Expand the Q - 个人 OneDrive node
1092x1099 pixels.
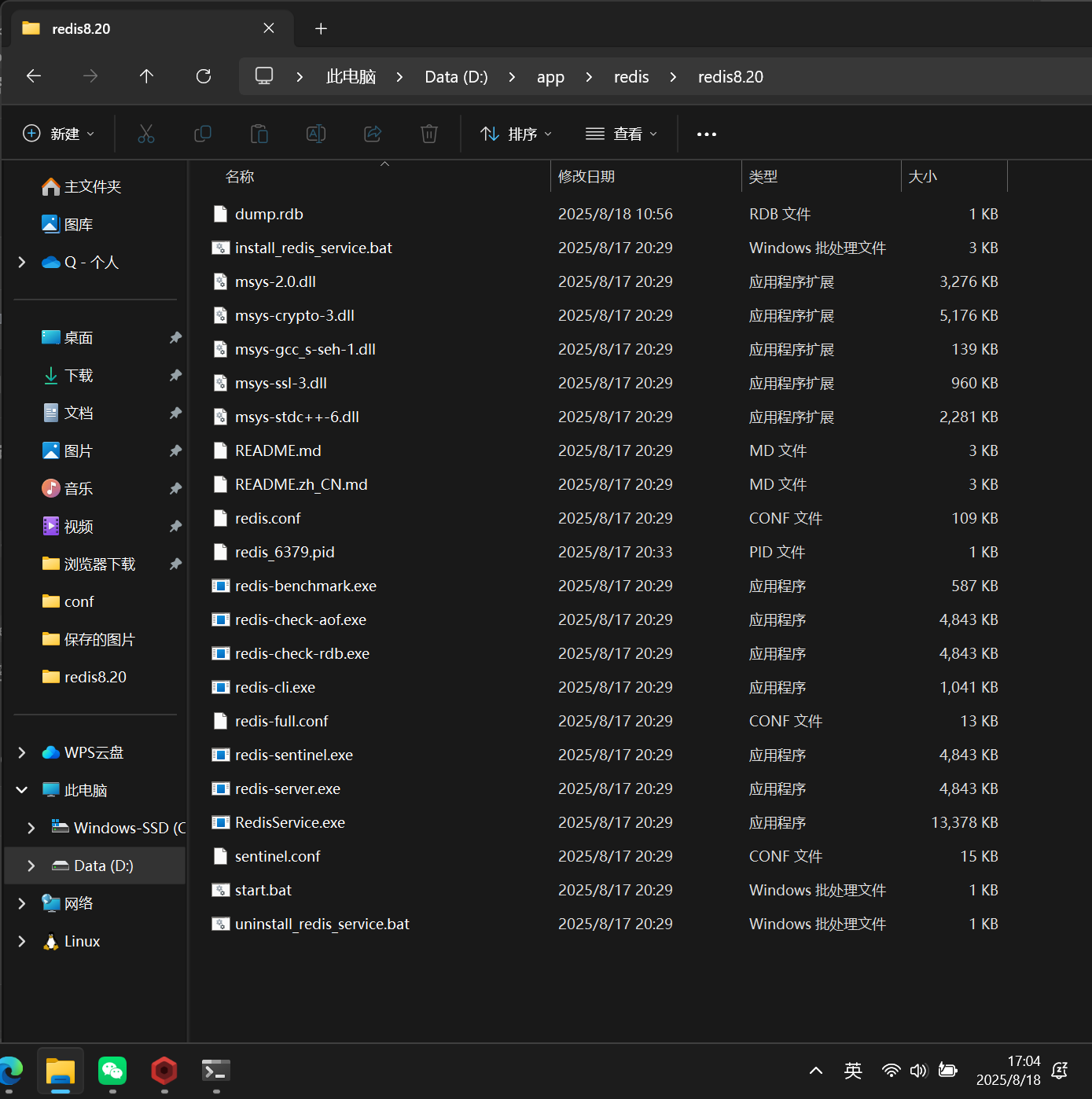click(x=22, y=263)
